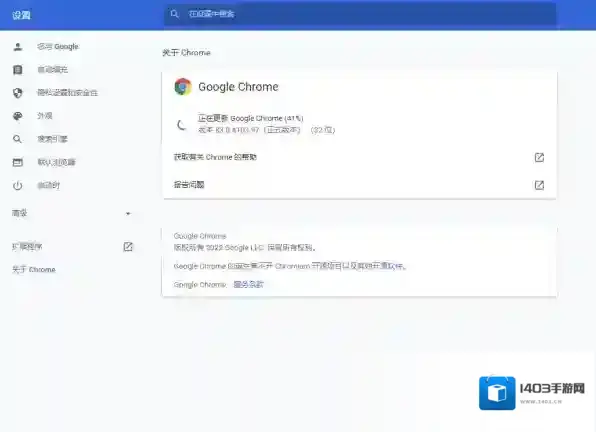Open 您与 Google via person icon
This screenshot has width=596, height=432.
tap(18, 47)
